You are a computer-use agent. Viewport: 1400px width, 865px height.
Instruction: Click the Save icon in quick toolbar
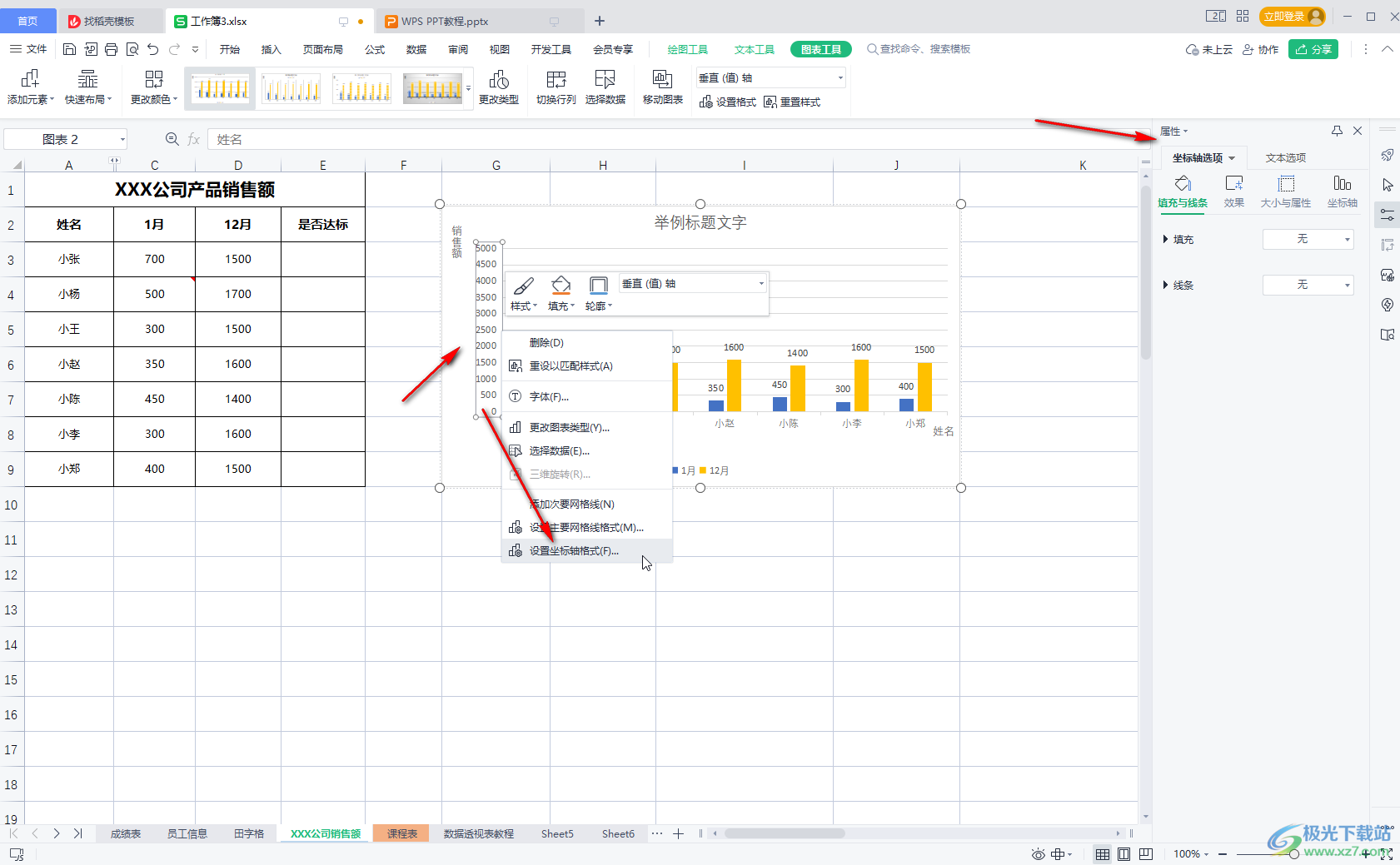pyautogui.click(x=70, y=49)
